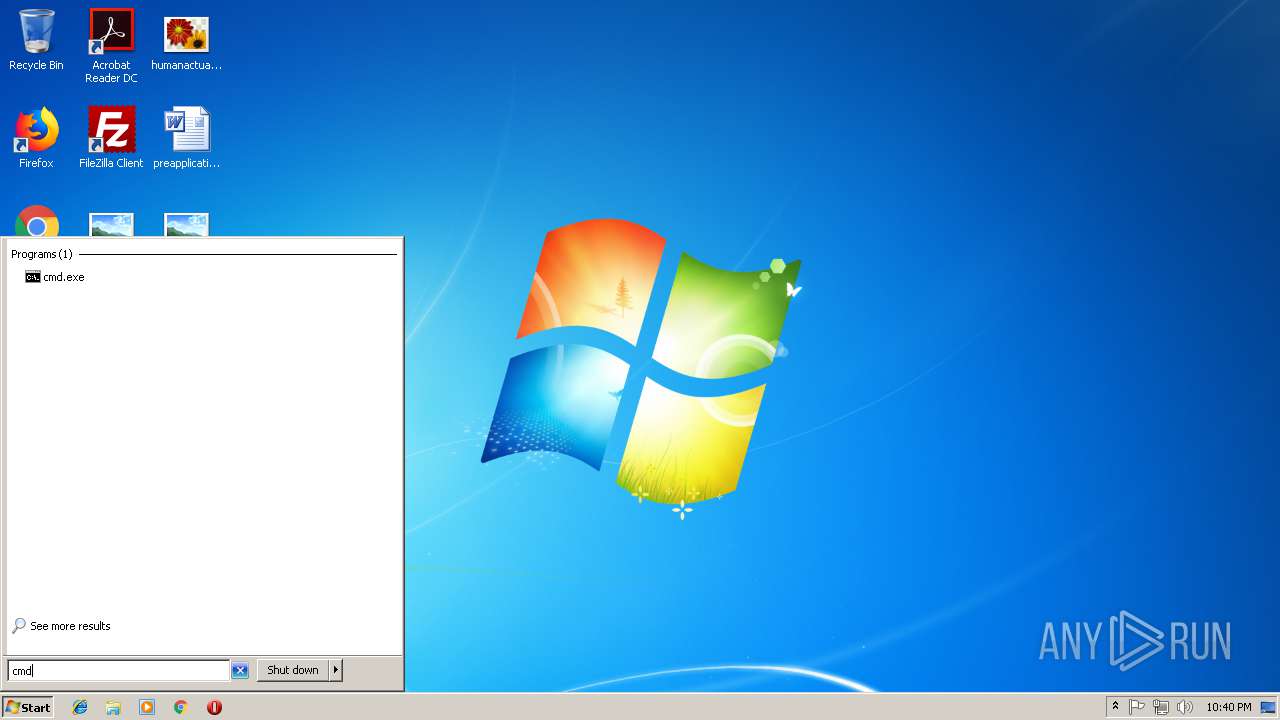Viewport: 1280px width, 720px height.
Task: Click the Start button
Action: 27,707
